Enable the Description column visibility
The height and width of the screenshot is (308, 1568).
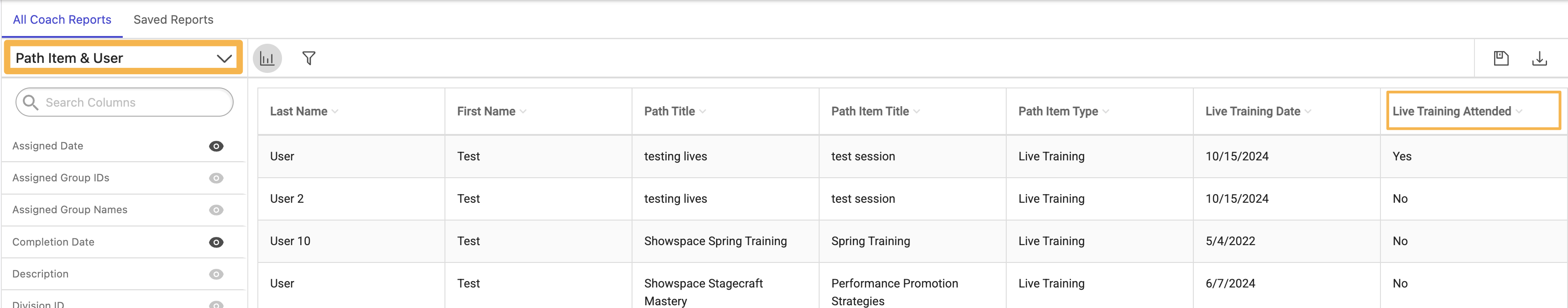[216, 274]
